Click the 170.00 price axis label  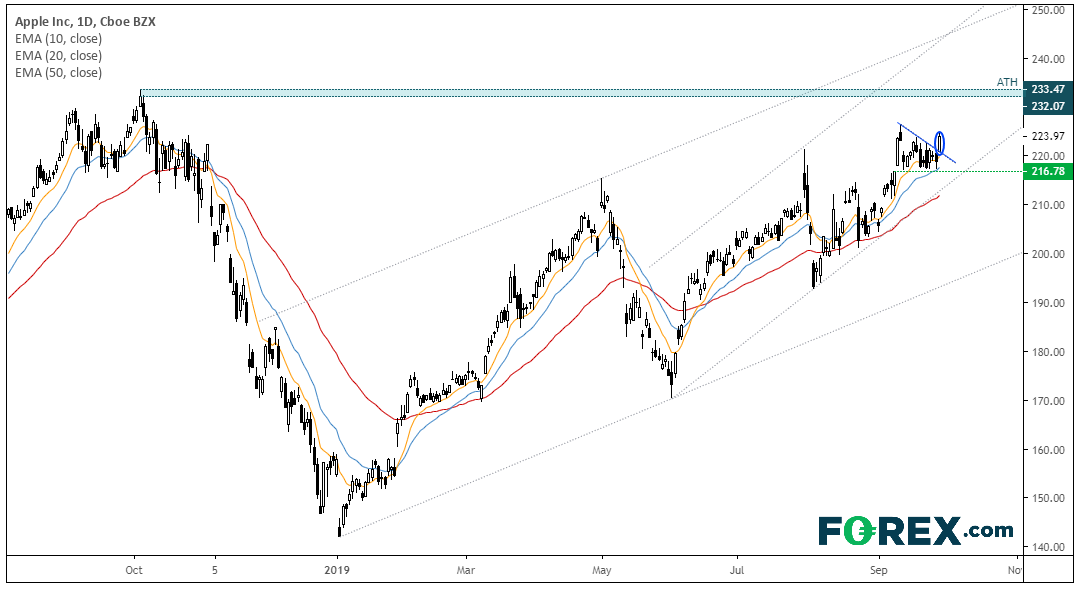coord(1048,401)
